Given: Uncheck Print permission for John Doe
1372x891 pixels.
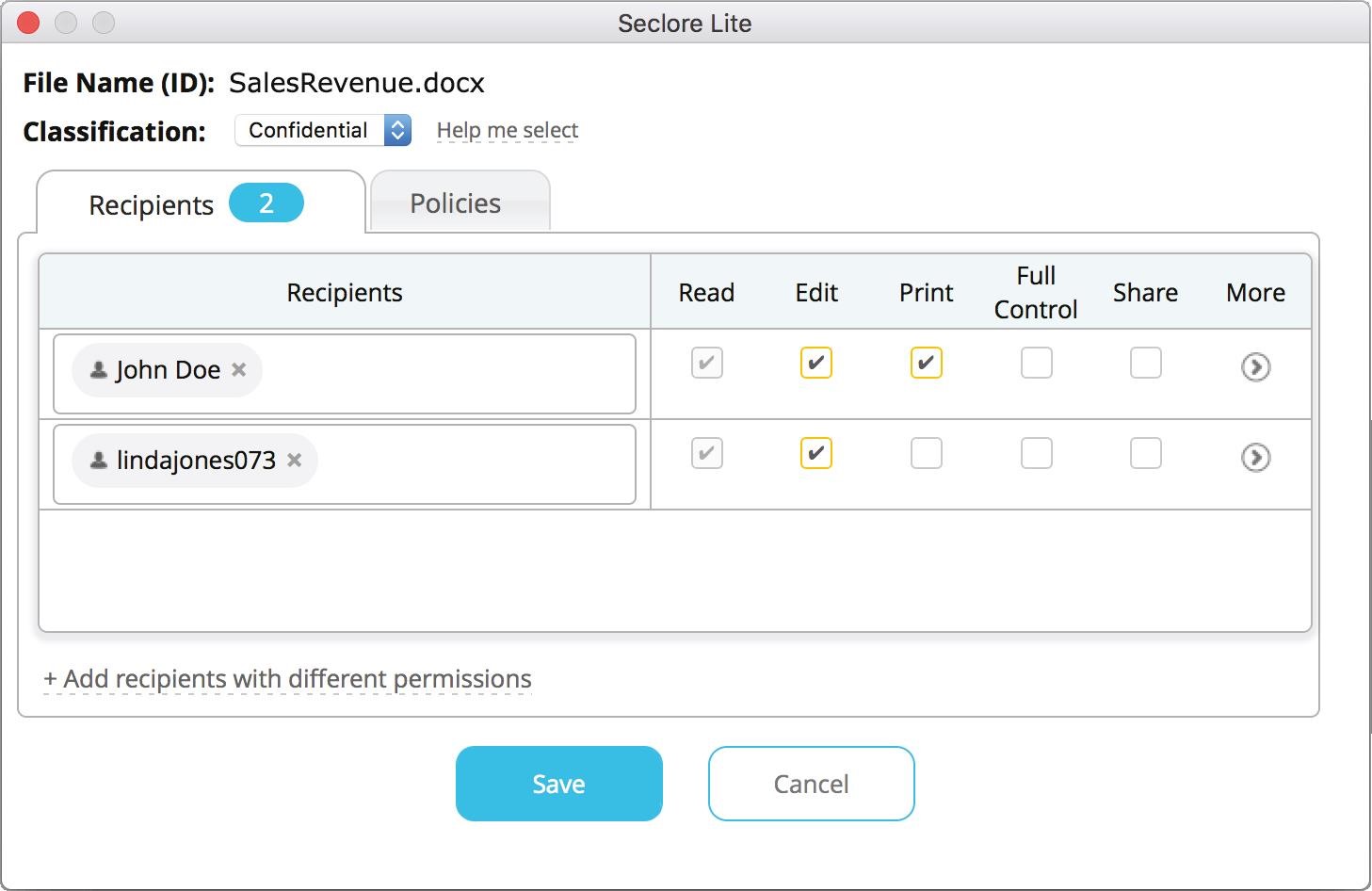Looking at the screenshot, I should (926, 364).
